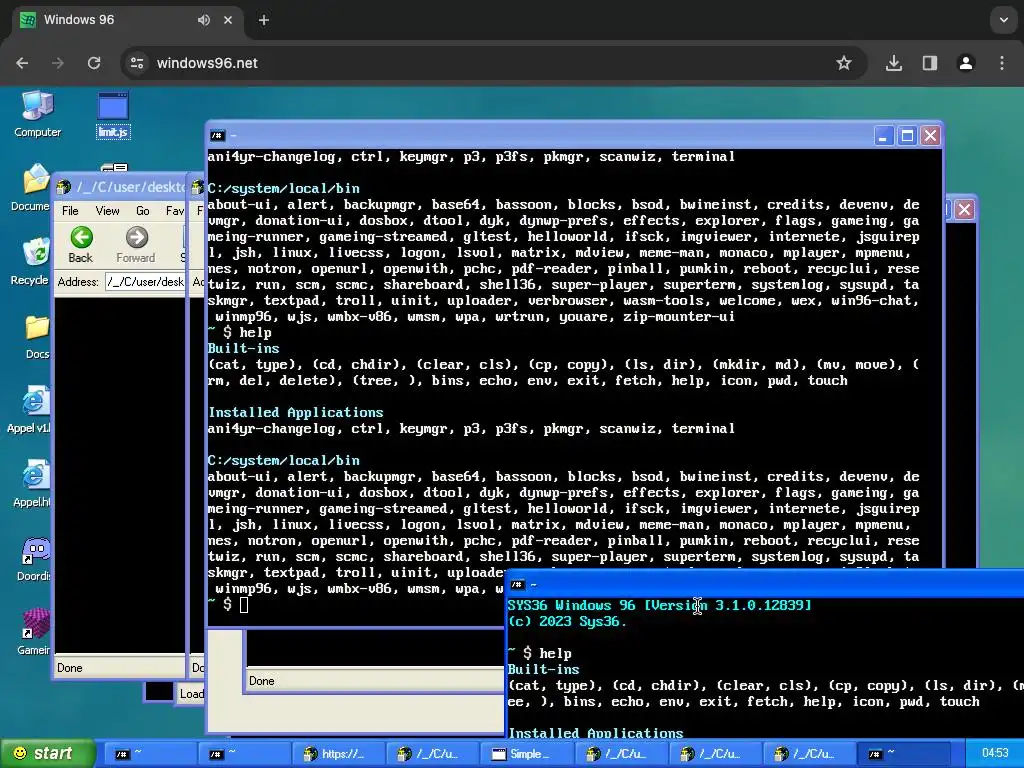Launch the Gamein cube desktop shortcut
The width and height of the screenshot is (1024, 768).
pos(34,632)
